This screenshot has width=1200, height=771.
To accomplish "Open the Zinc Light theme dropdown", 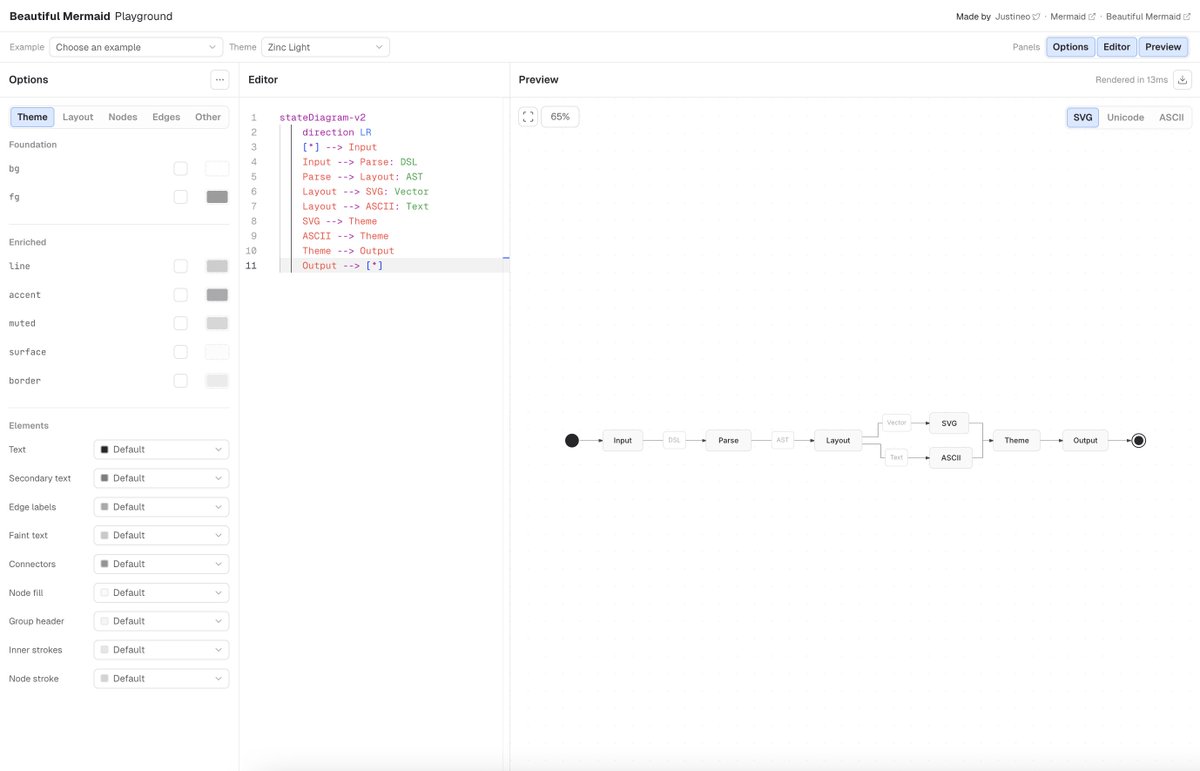I will click(x=325, y=47).
